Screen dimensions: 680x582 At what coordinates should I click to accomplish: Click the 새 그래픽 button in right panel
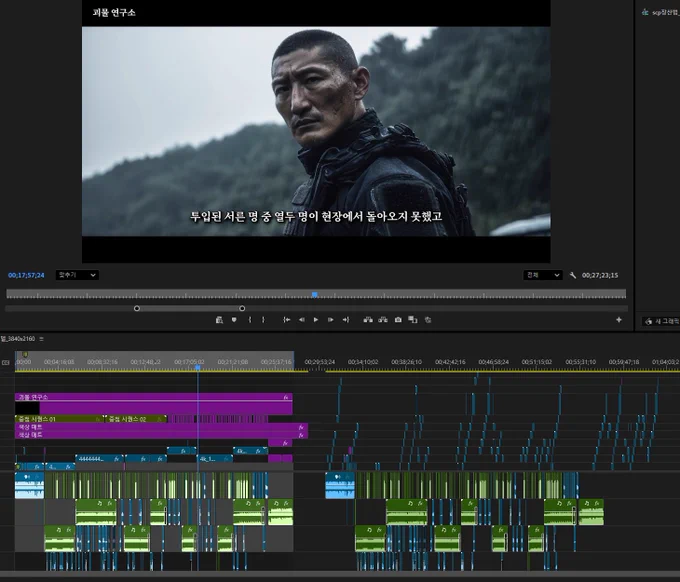pyautogui.click(x=661, y=321)
